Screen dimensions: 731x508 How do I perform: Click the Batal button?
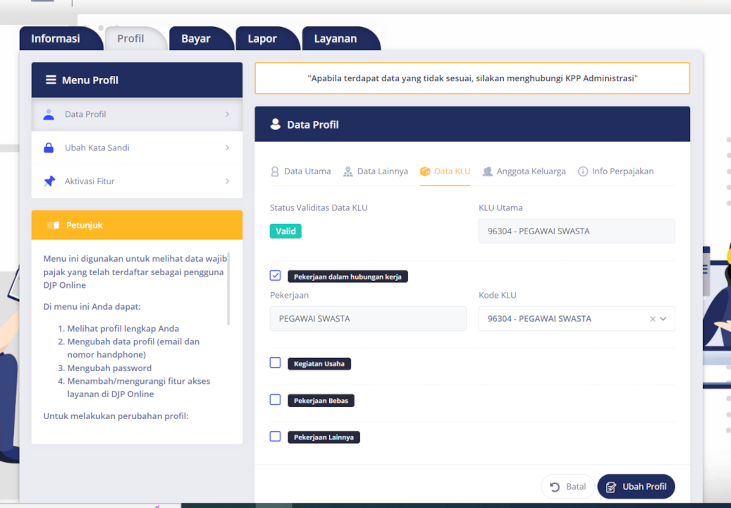[567, 487]
